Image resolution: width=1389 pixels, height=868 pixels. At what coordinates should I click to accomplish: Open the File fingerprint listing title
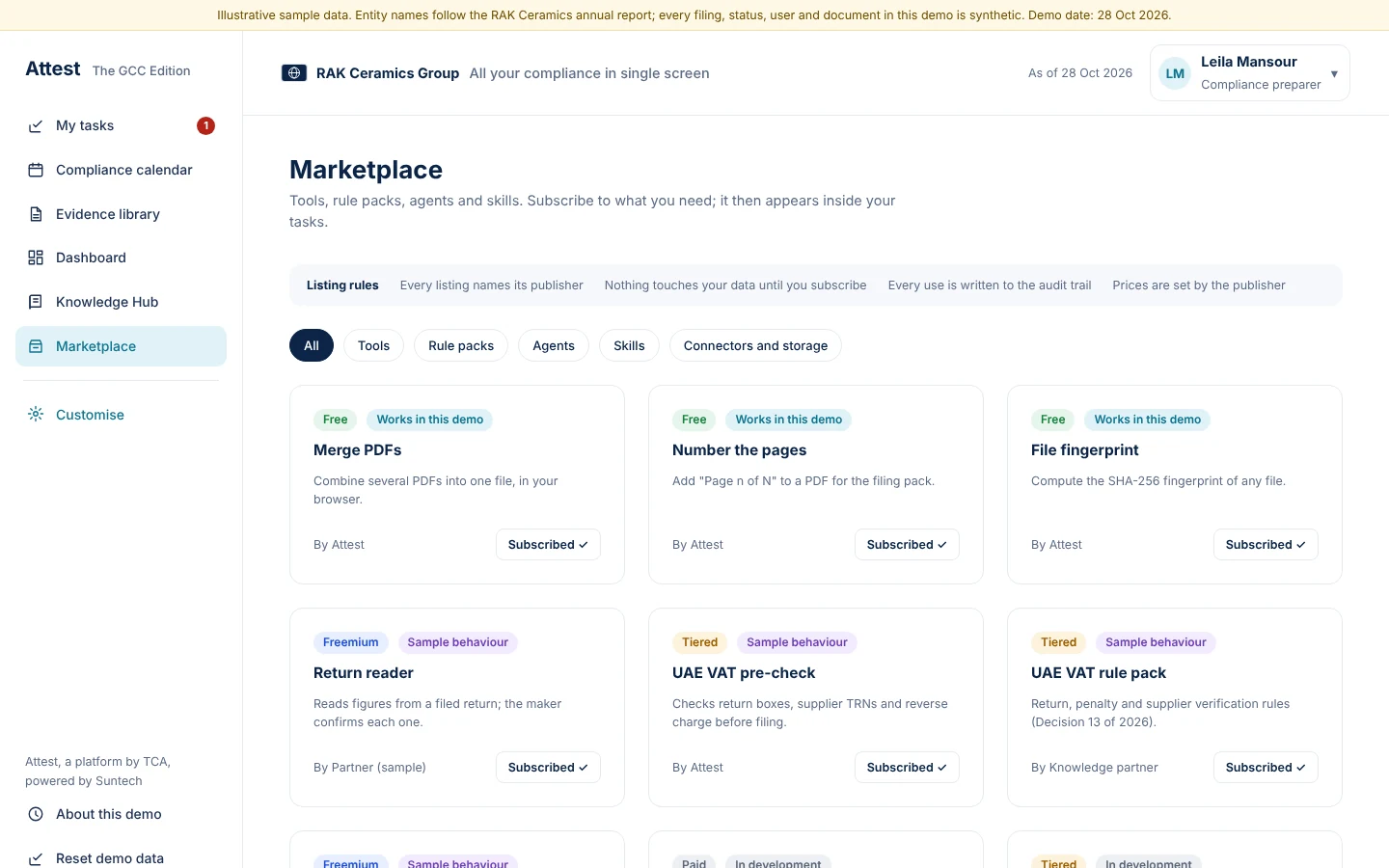pos(1084,450)
